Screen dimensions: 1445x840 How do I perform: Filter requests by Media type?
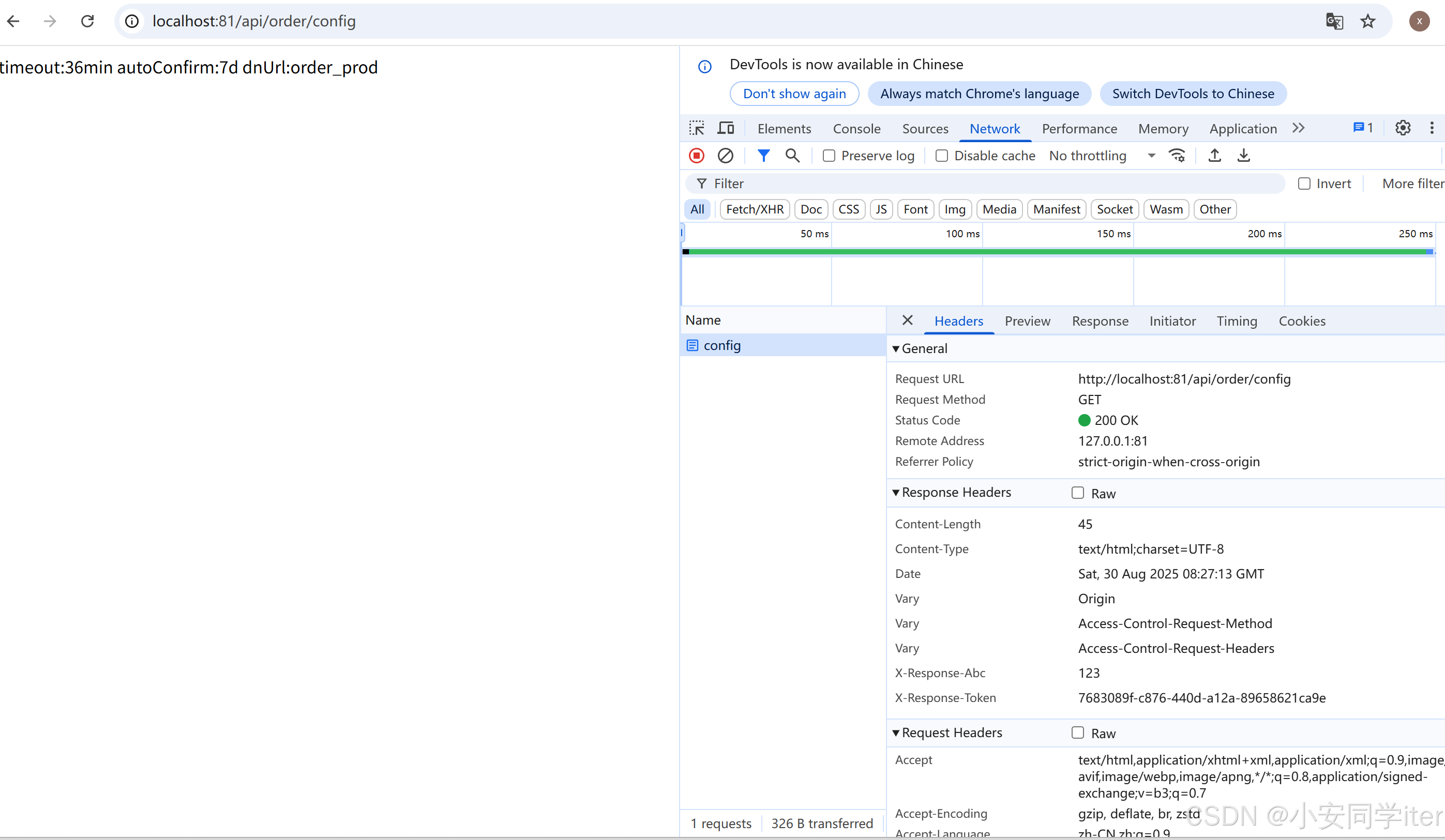pyautogui.click(x=999, y=209)
